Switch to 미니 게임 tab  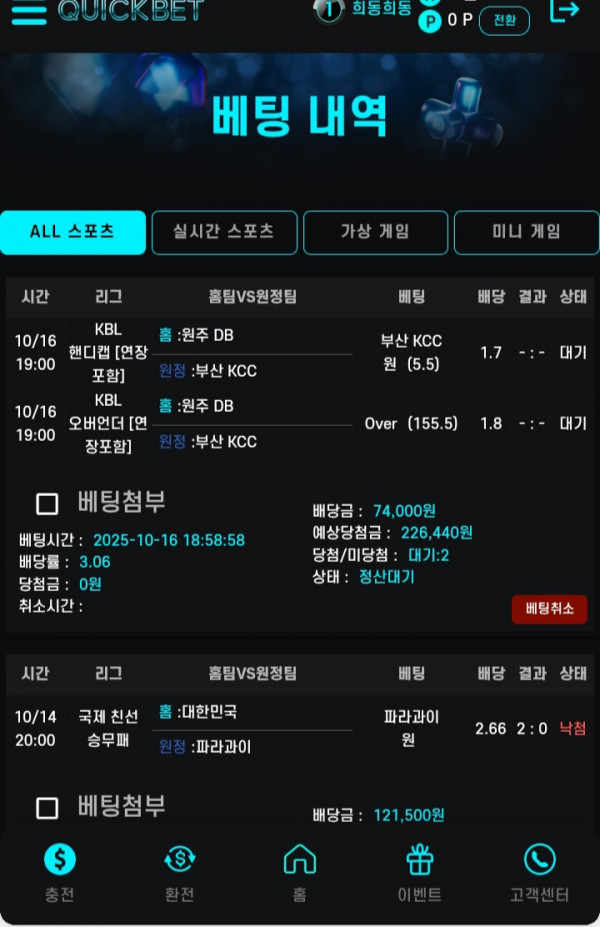526,232
